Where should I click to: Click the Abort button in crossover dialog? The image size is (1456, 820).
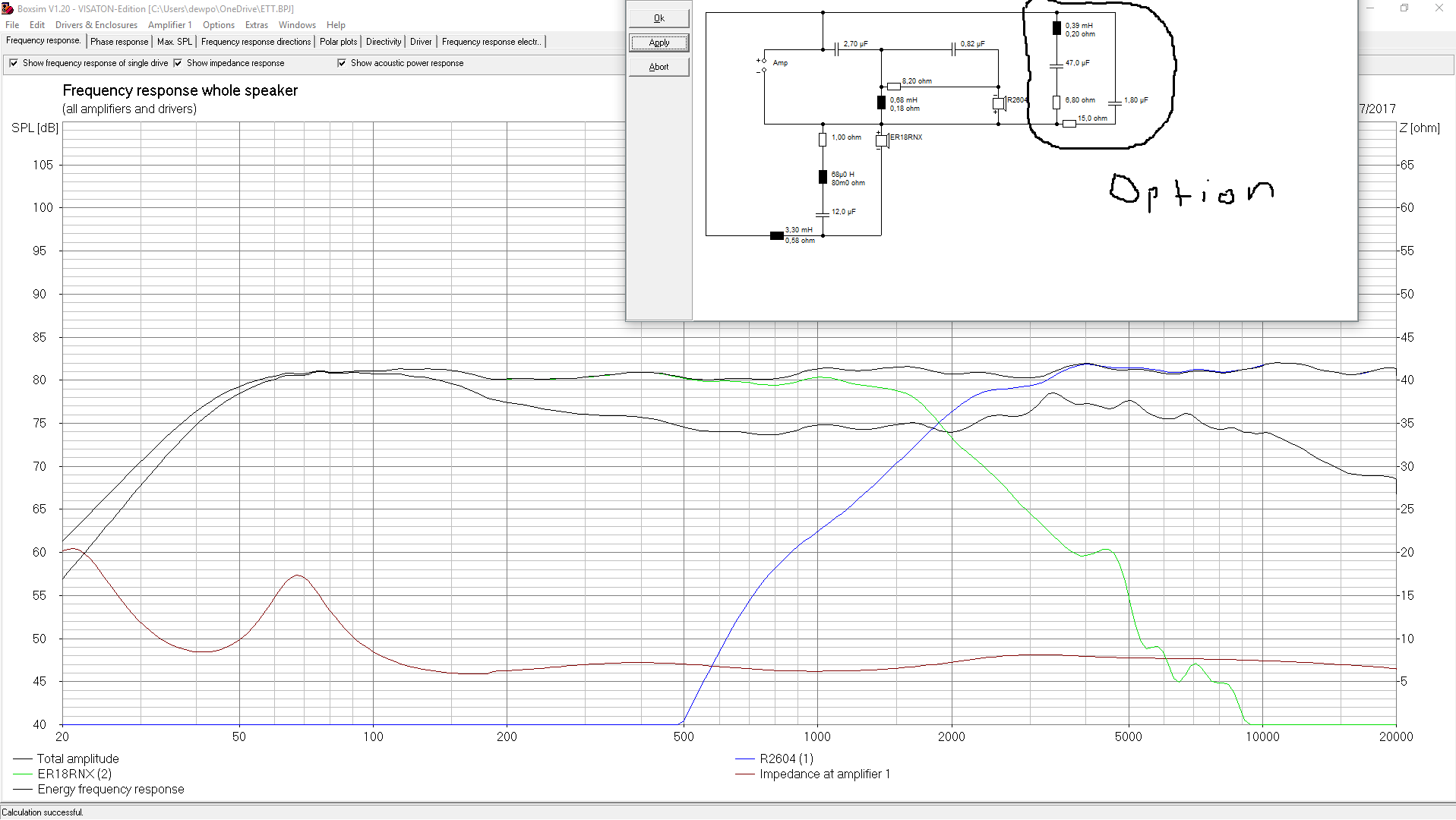659,67
